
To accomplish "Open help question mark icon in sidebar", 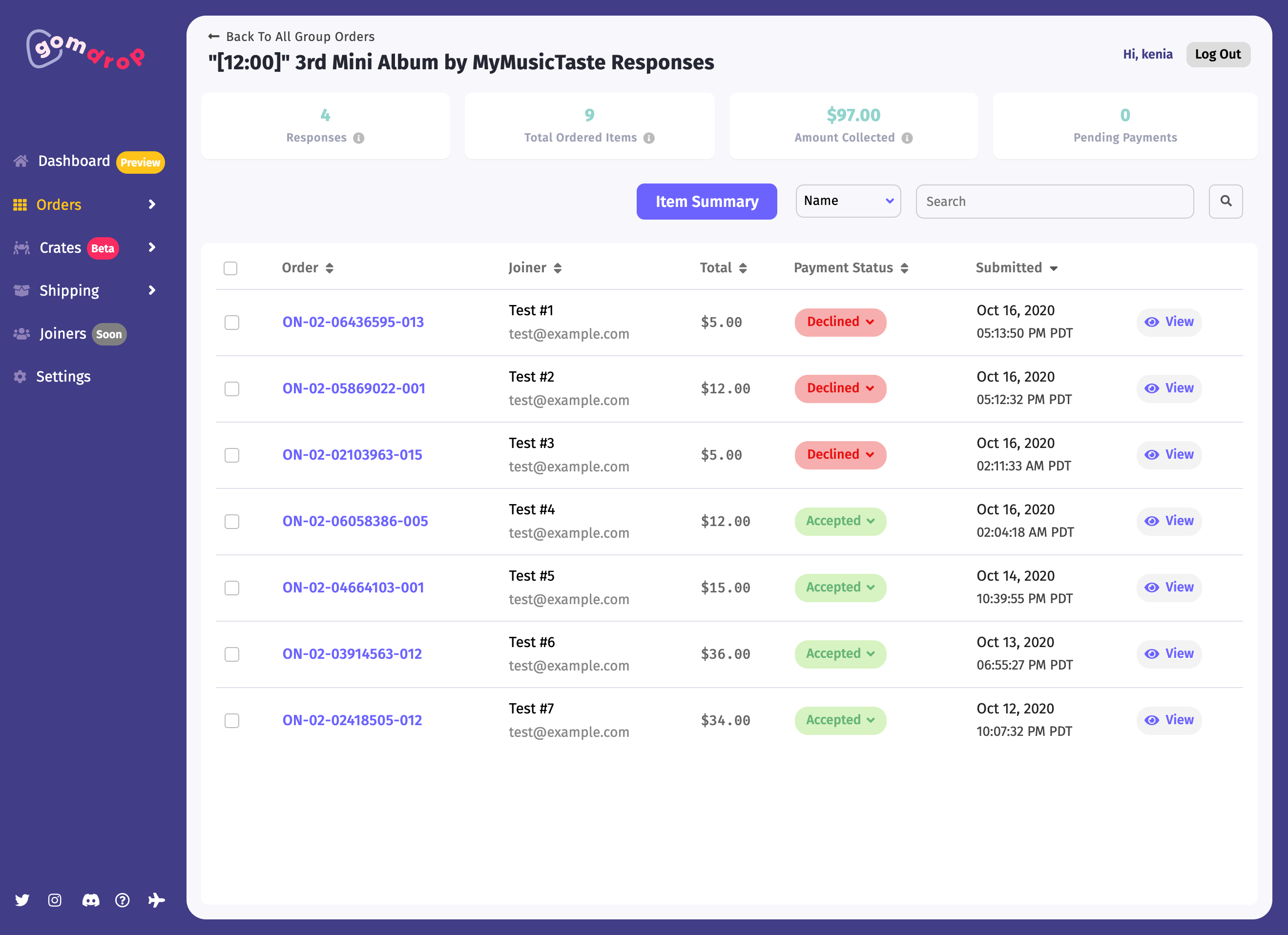I will [122, 900].
